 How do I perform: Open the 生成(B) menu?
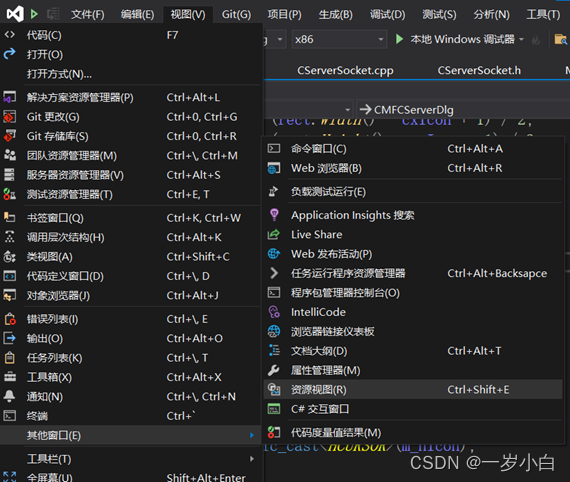click(x=335, y=15)
